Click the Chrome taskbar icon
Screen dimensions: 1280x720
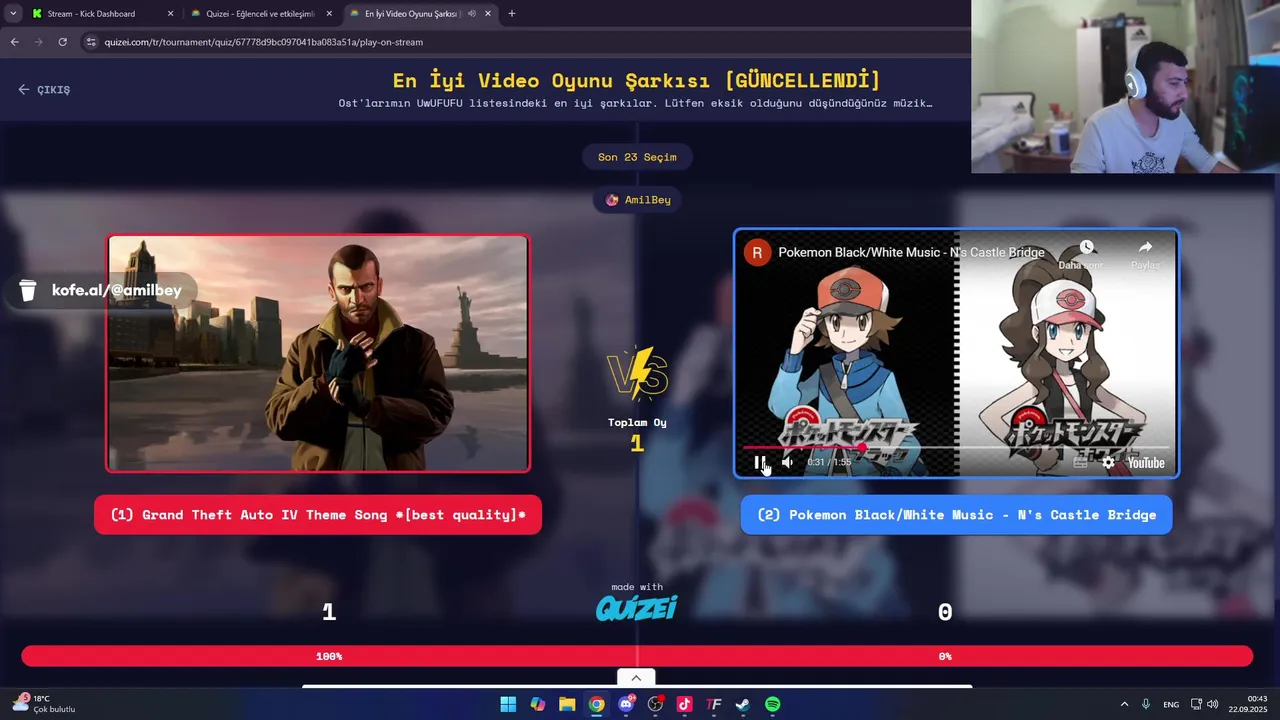tap(596, 704)
